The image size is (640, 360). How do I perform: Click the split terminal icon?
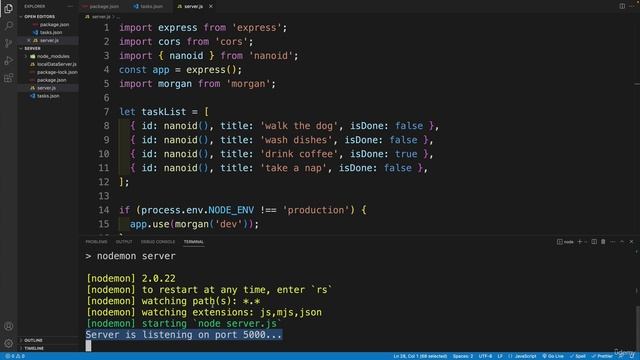(594, 242)
